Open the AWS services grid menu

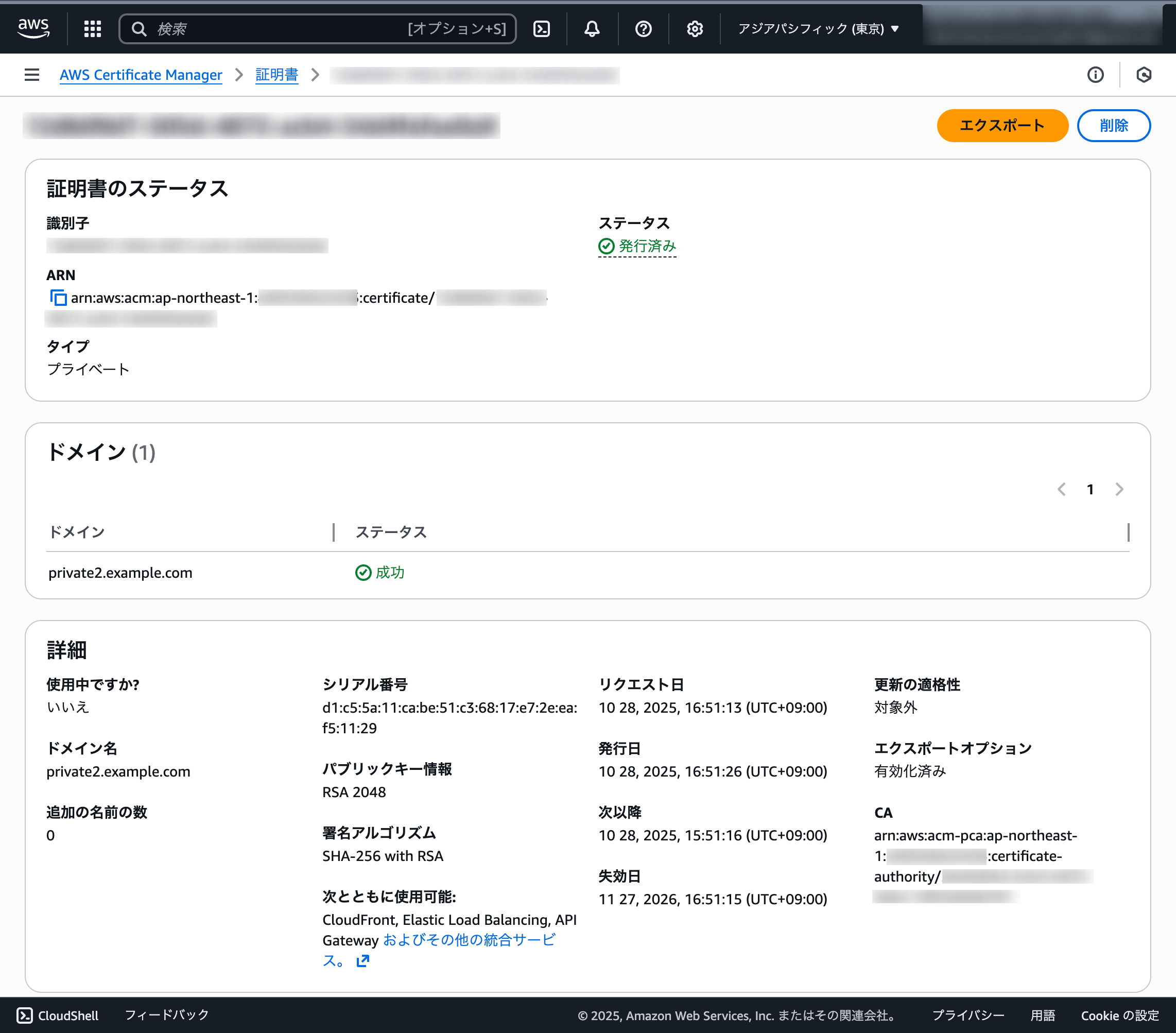point(92,28)
